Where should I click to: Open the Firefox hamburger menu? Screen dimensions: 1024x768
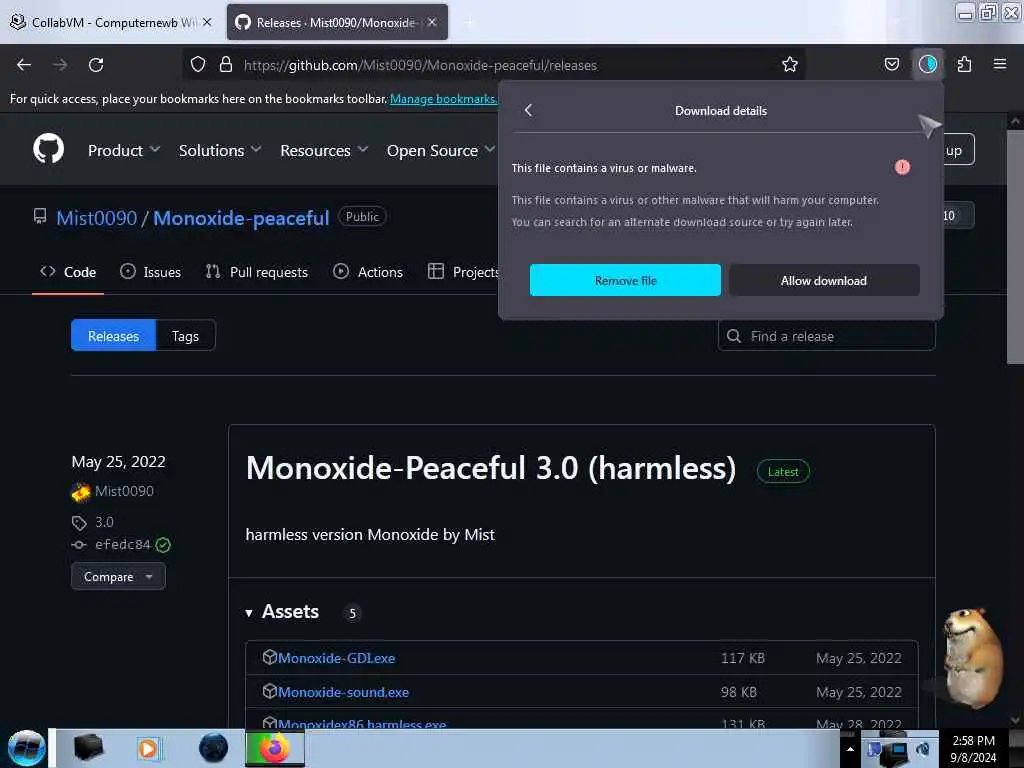(999, 64)
